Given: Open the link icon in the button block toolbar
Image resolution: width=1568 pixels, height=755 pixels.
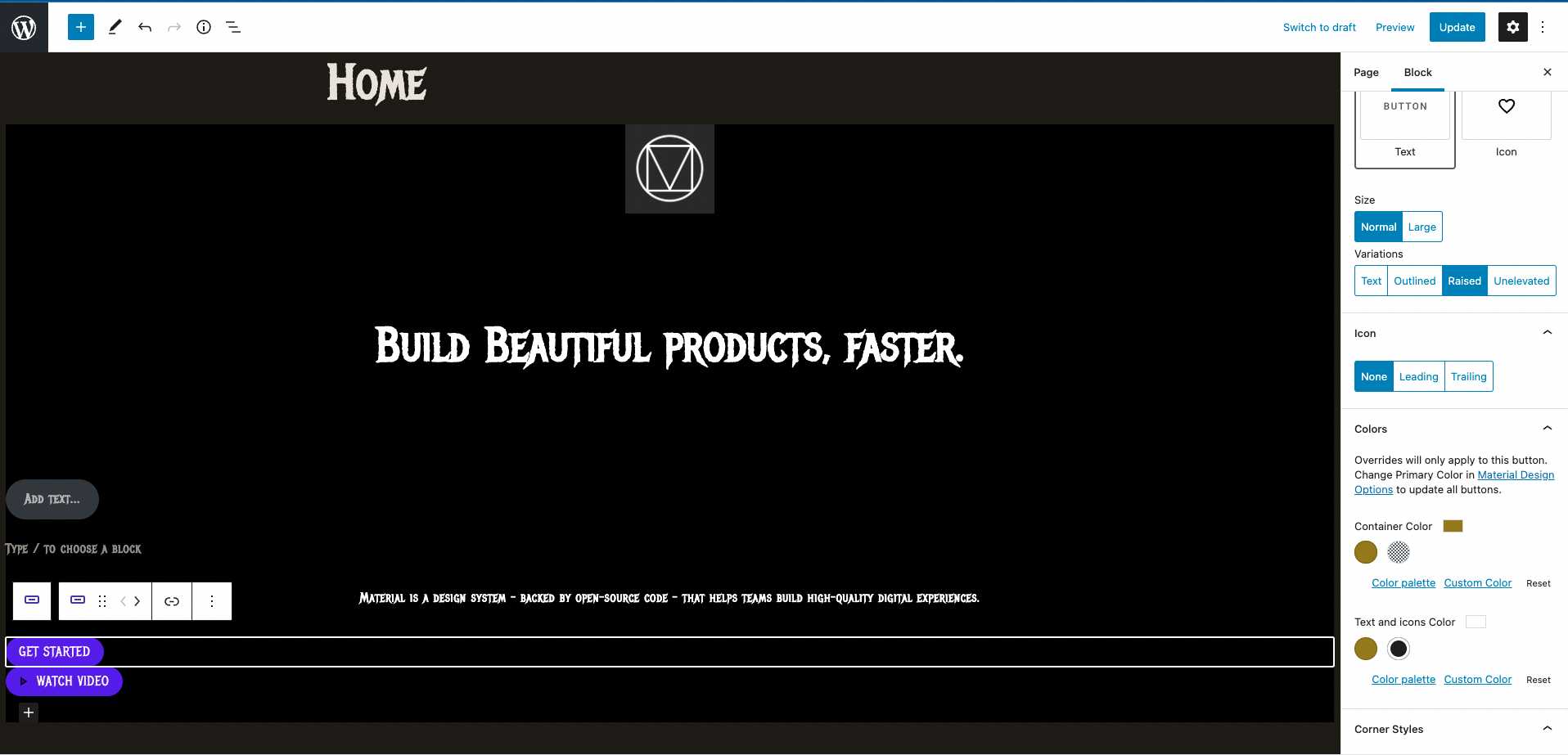Looking at the screenshot, I should 172,600.
